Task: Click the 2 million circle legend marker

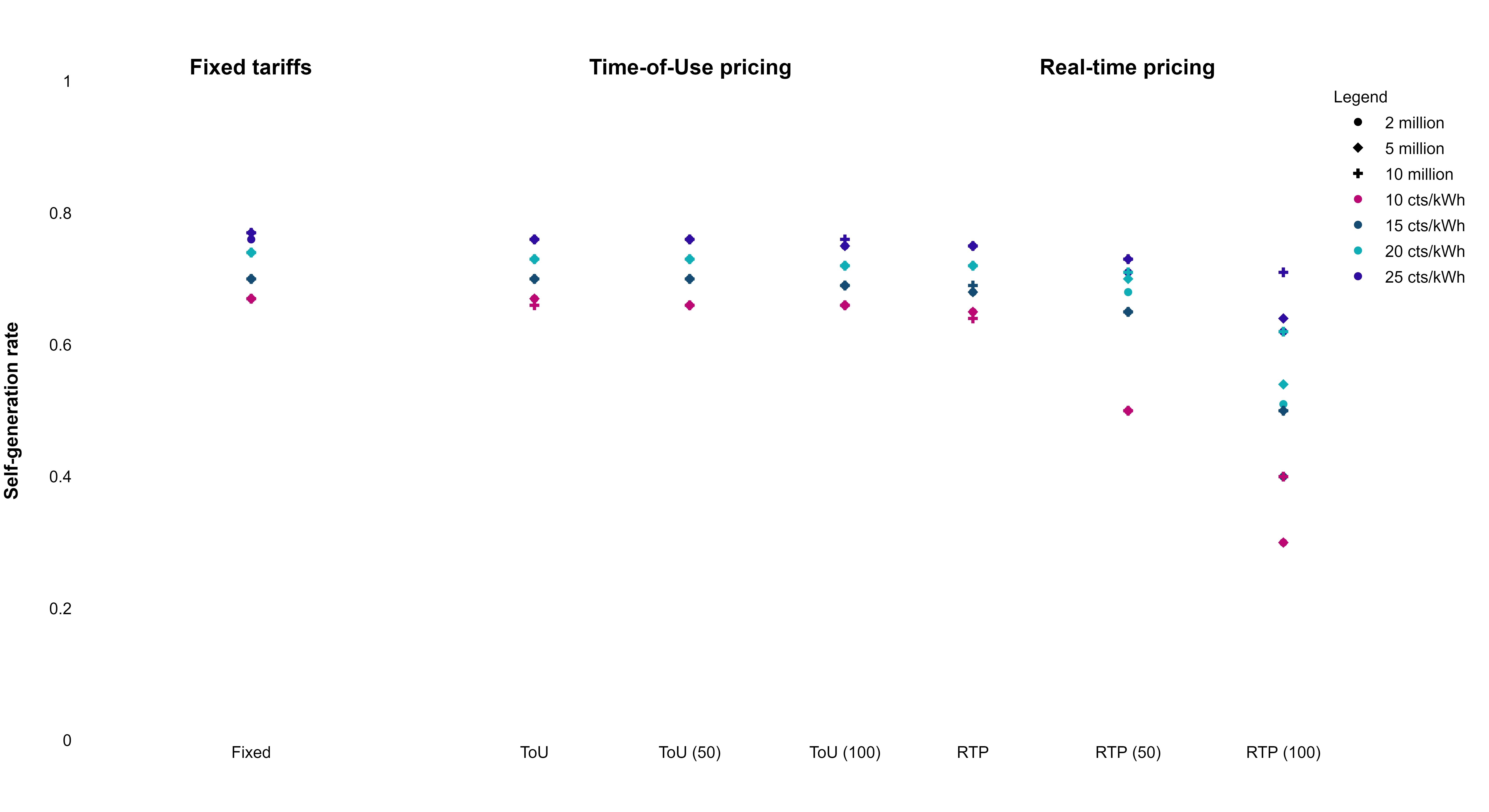Action: pos(1358,122)
